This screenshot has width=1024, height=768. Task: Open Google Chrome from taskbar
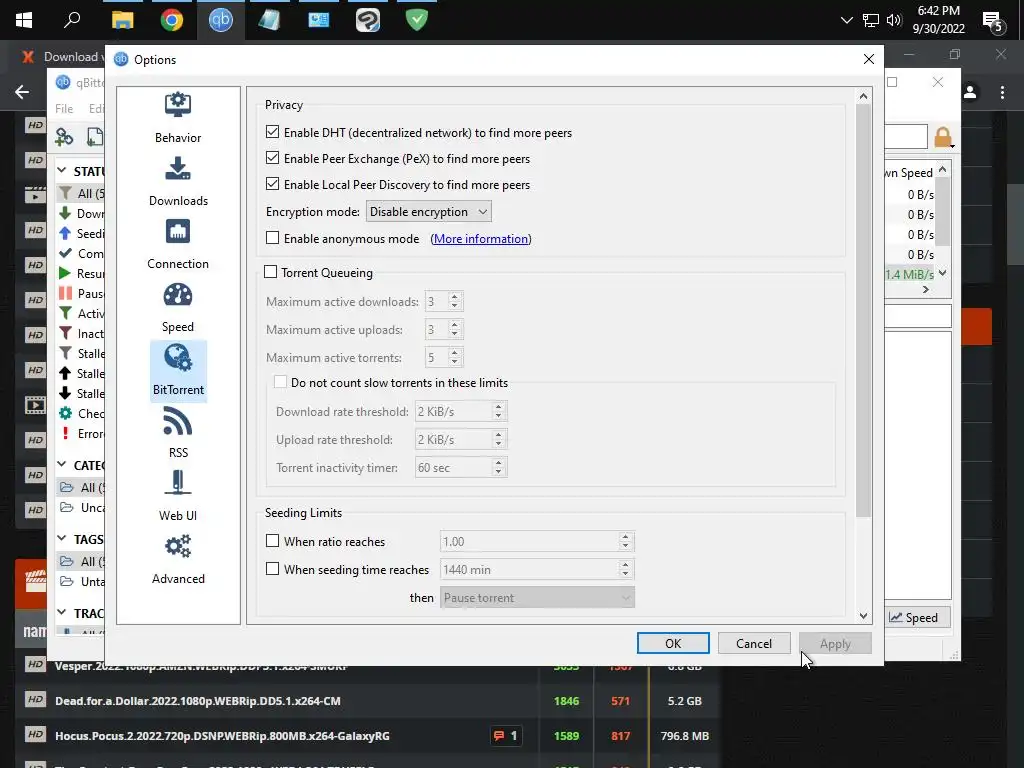click(x=172, y=20)
